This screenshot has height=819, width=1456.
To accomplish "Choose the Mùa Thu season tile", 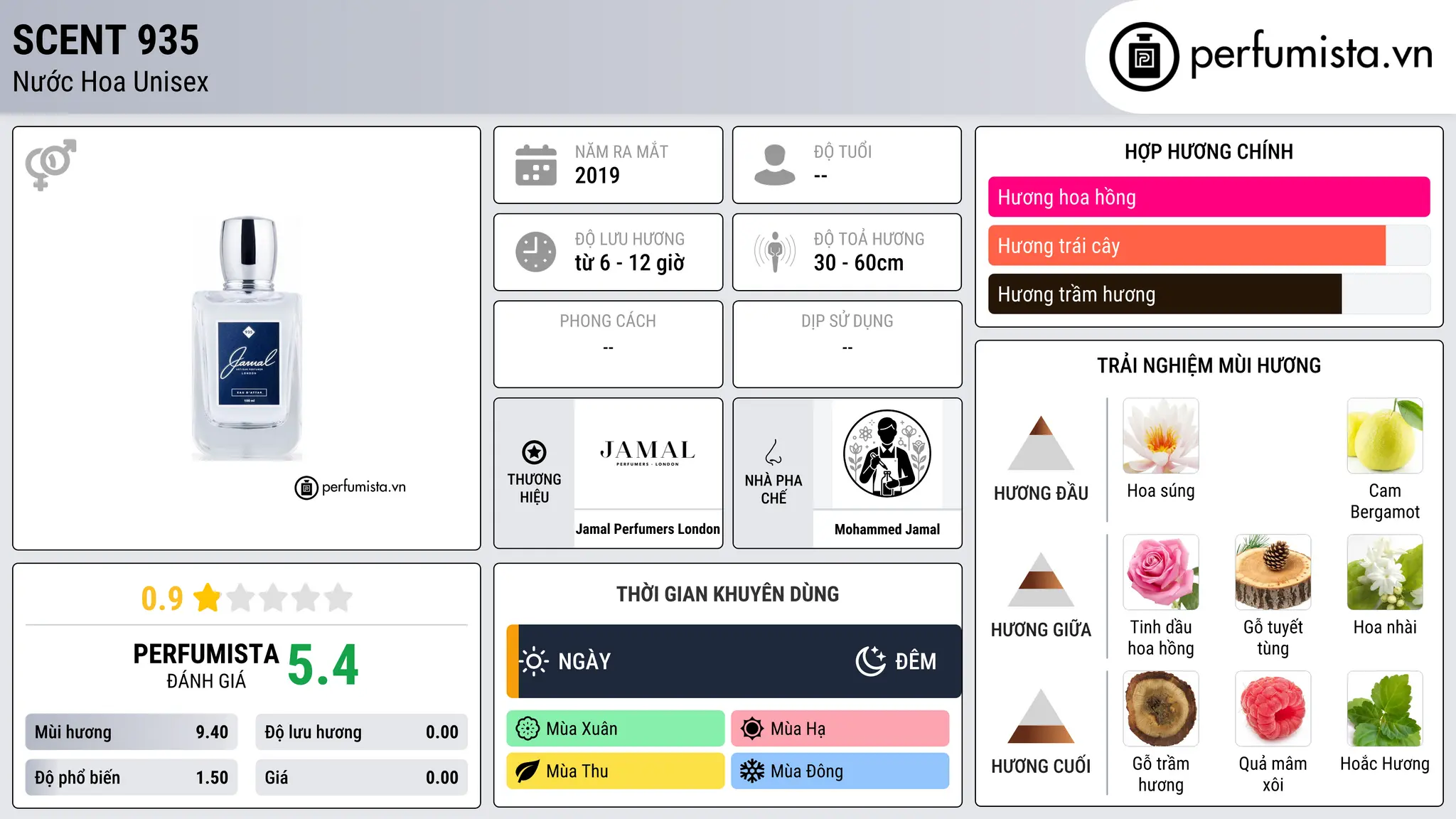I will [616, 771].
